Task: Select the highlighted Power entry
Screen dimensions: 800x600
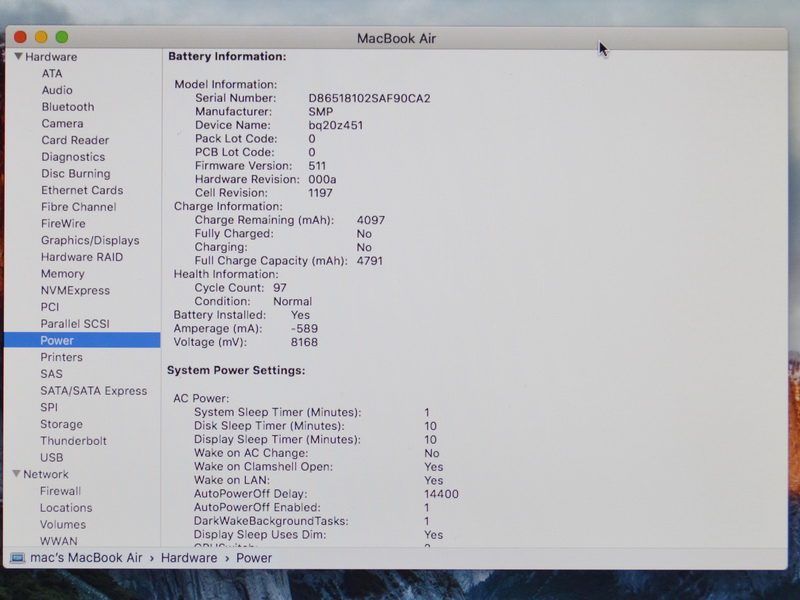Action: coord(82,340)
